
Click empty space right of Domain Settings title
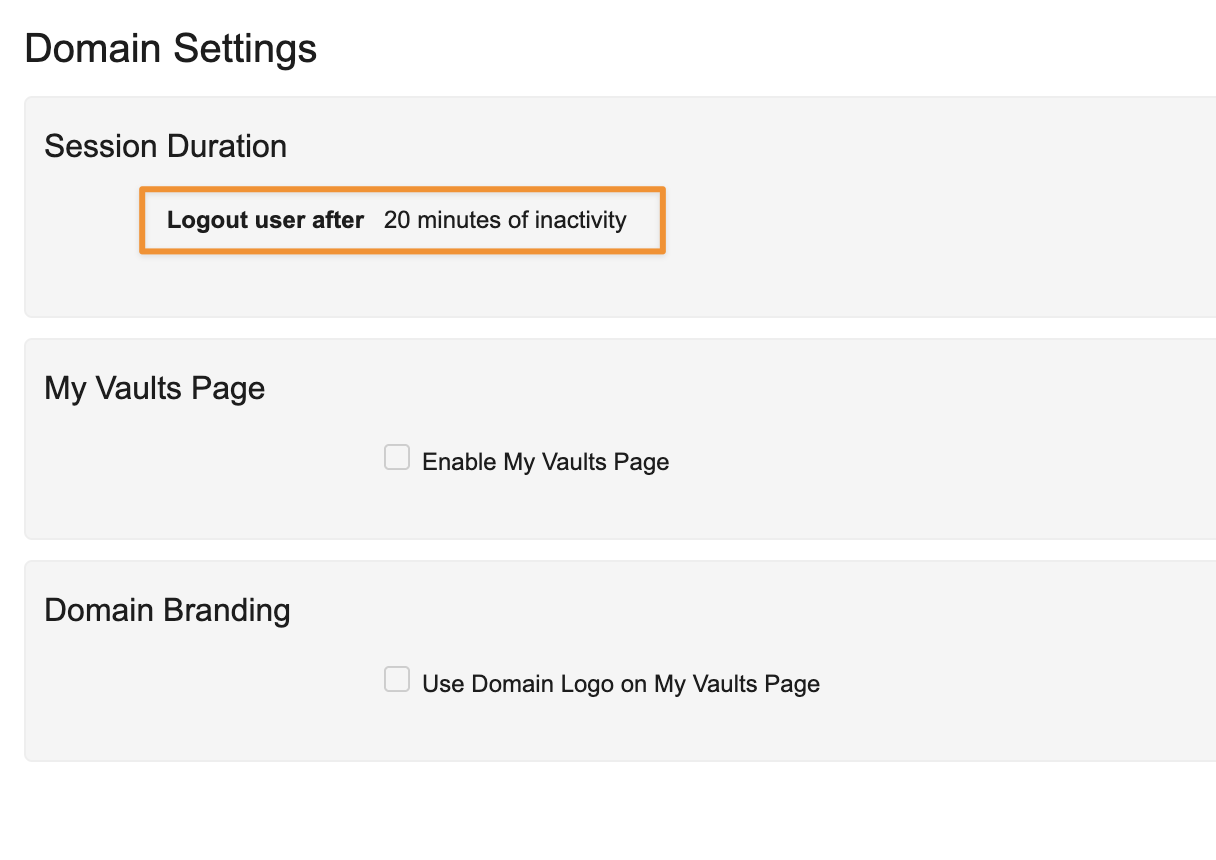(x=750, y=48)
